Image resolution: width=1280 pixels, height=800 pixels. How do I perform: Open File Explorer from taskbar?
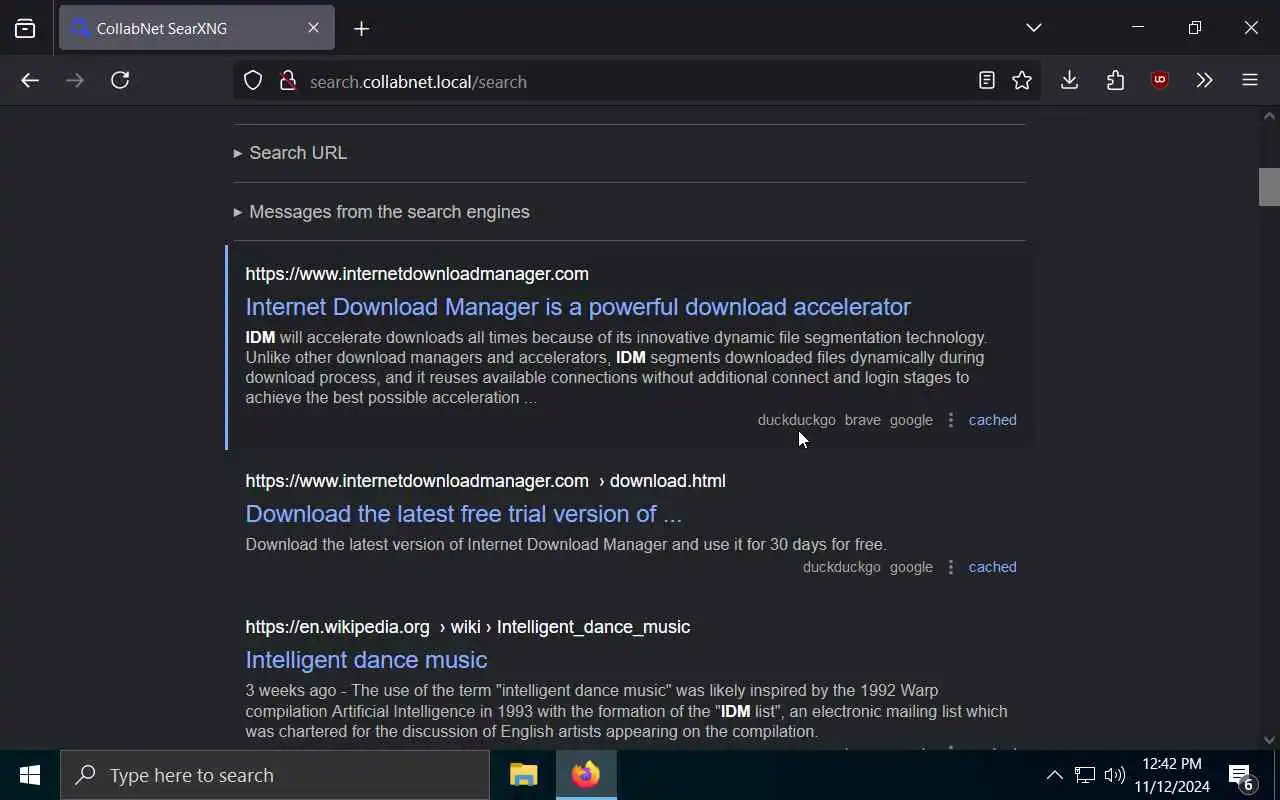(x=524, y=775)
